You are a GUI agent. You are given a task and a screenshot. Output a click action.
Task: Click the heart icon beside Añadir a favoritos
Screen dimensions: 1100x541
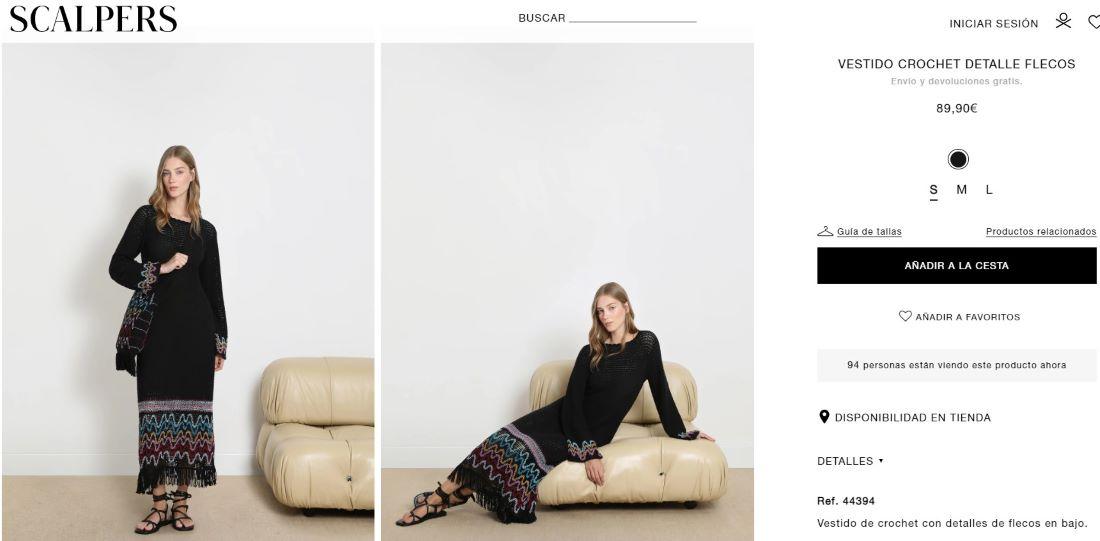coord(905,316)
